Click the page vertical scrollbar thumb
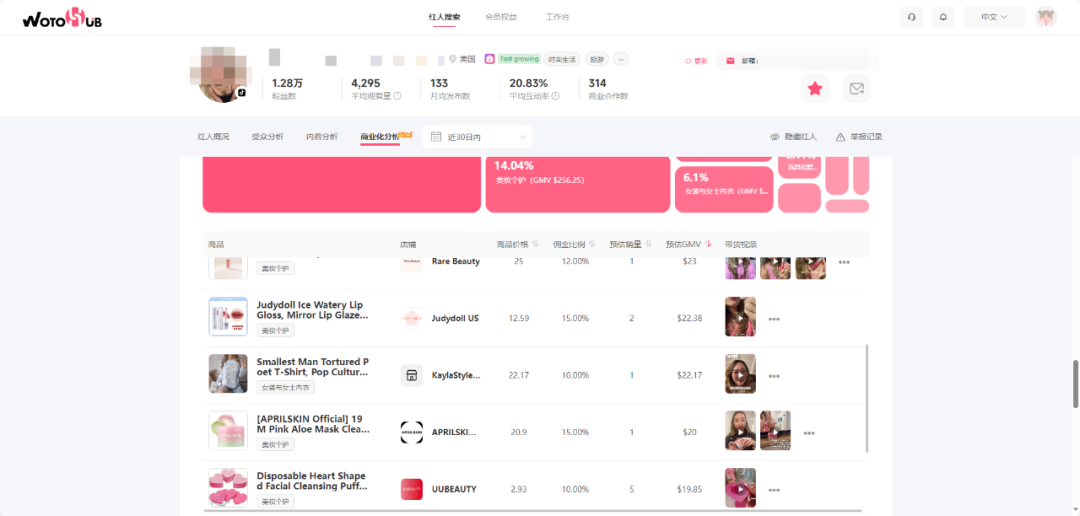This screenshot has height=516, width=1080. (x=1076, y=384)
